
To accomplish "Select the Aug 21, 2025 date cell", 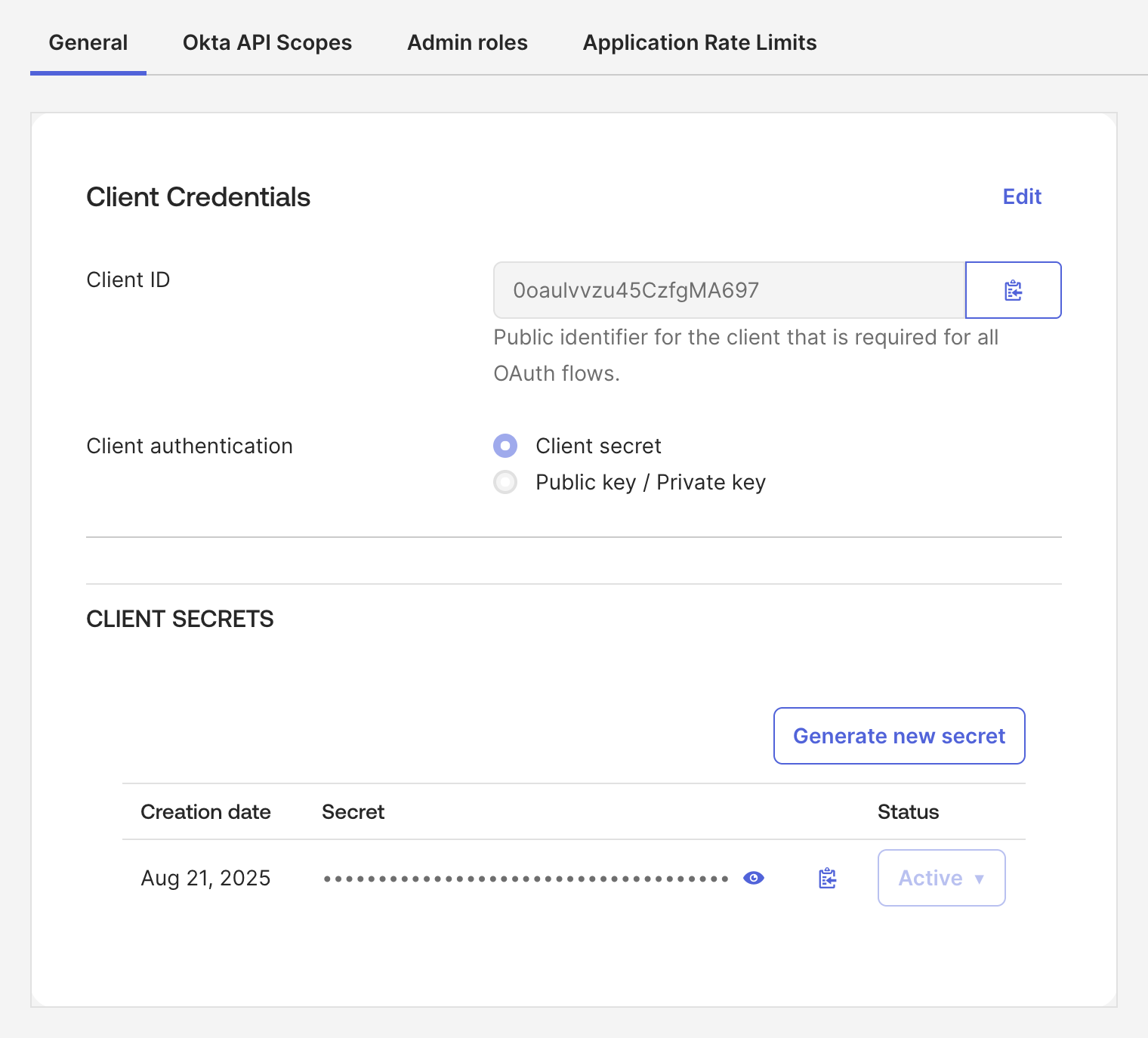I will click(205, 878).
